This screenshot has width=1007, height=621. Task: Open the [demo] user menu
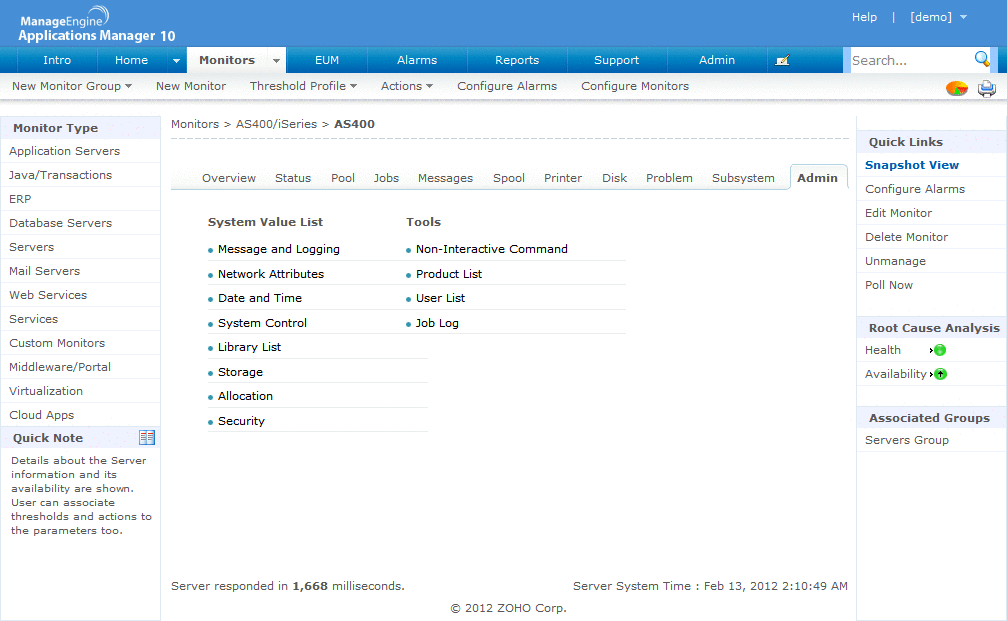[x=938, y=16]
